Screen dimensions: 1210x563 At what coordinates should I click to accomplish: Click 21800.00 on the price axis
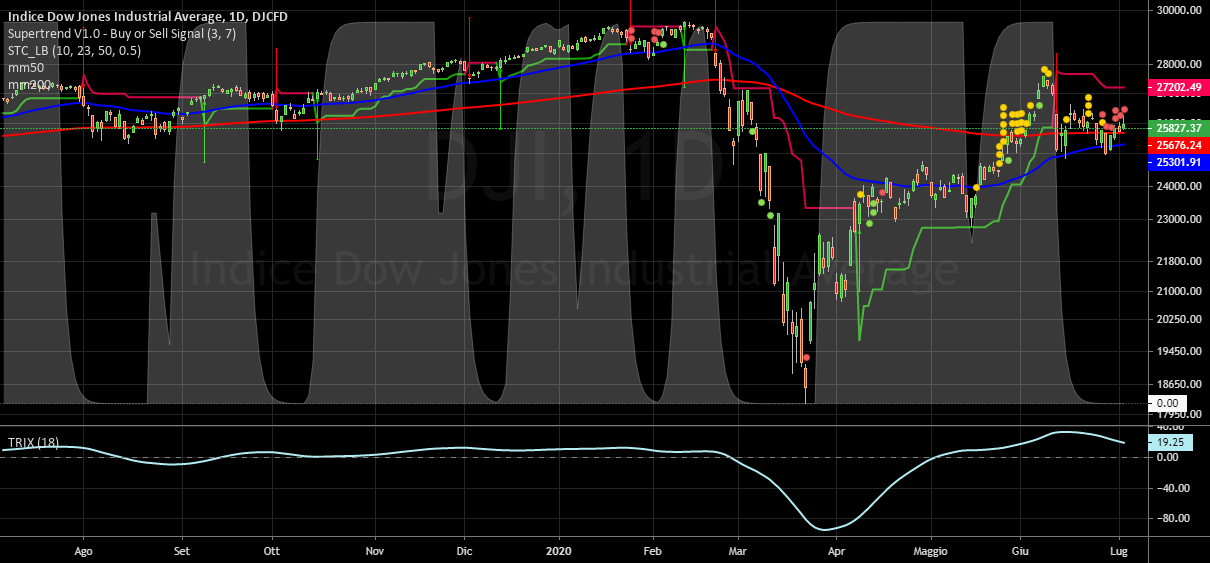click(1178, 261)
